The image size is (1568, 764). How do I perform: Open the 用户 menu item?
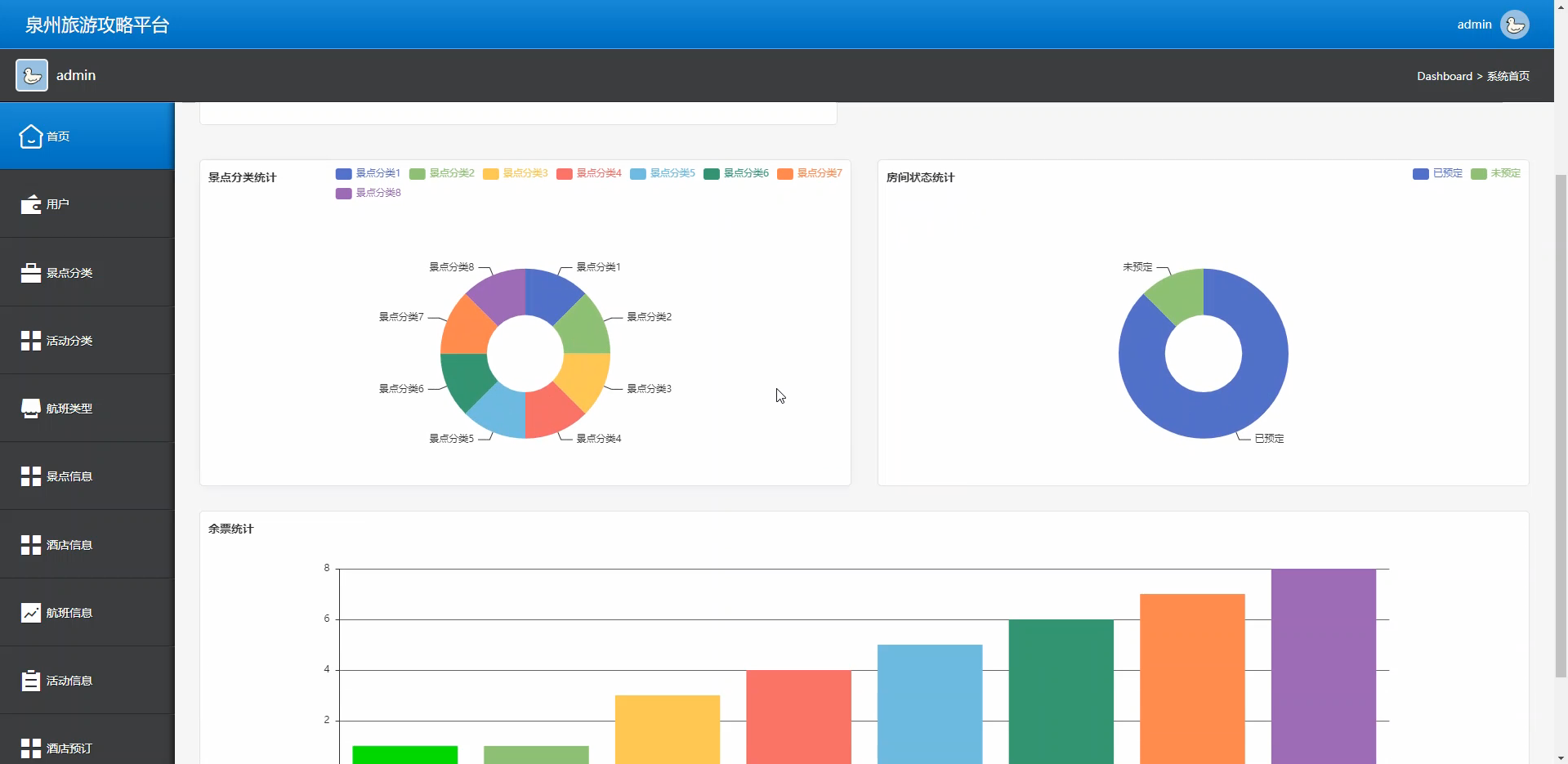pos(87,204)
